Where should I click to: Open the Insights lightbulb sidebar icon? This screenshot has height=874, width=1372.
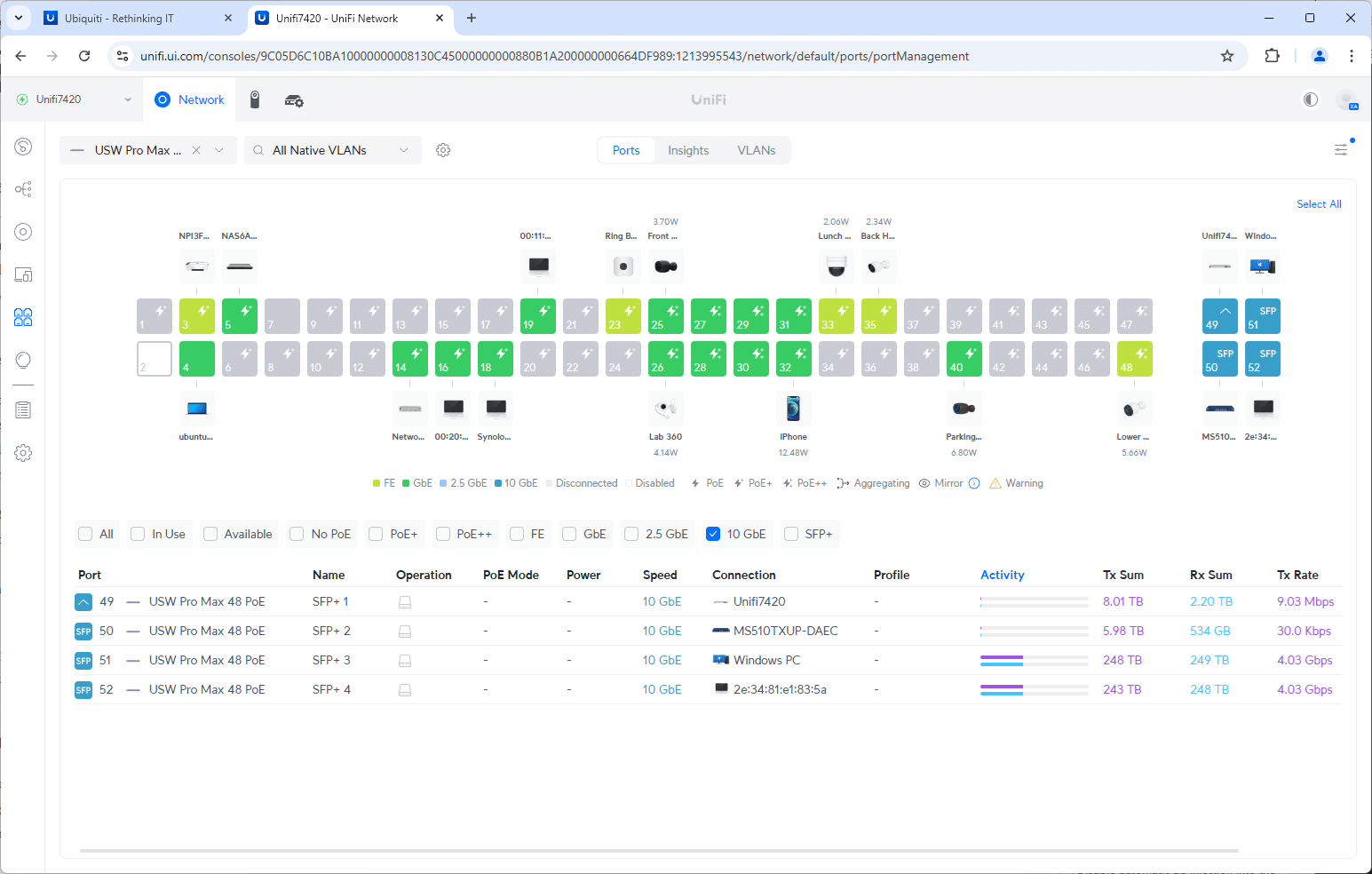click(x=23, y=360)
